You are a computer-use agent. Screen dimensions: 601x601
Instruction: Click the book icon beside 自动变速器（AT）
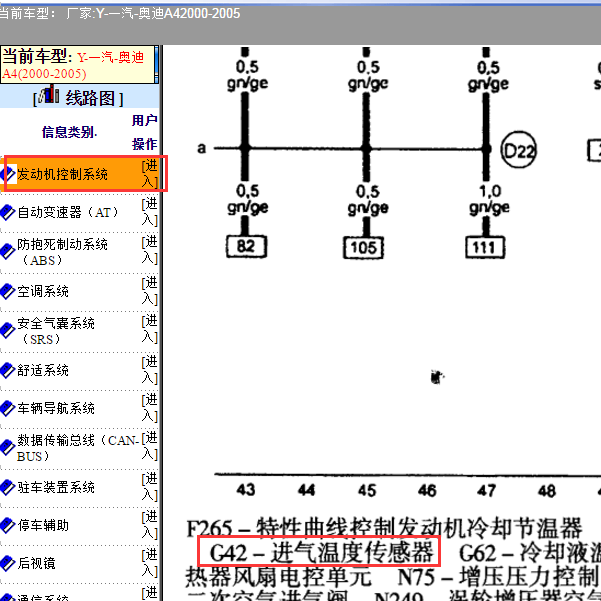point(8,212)
